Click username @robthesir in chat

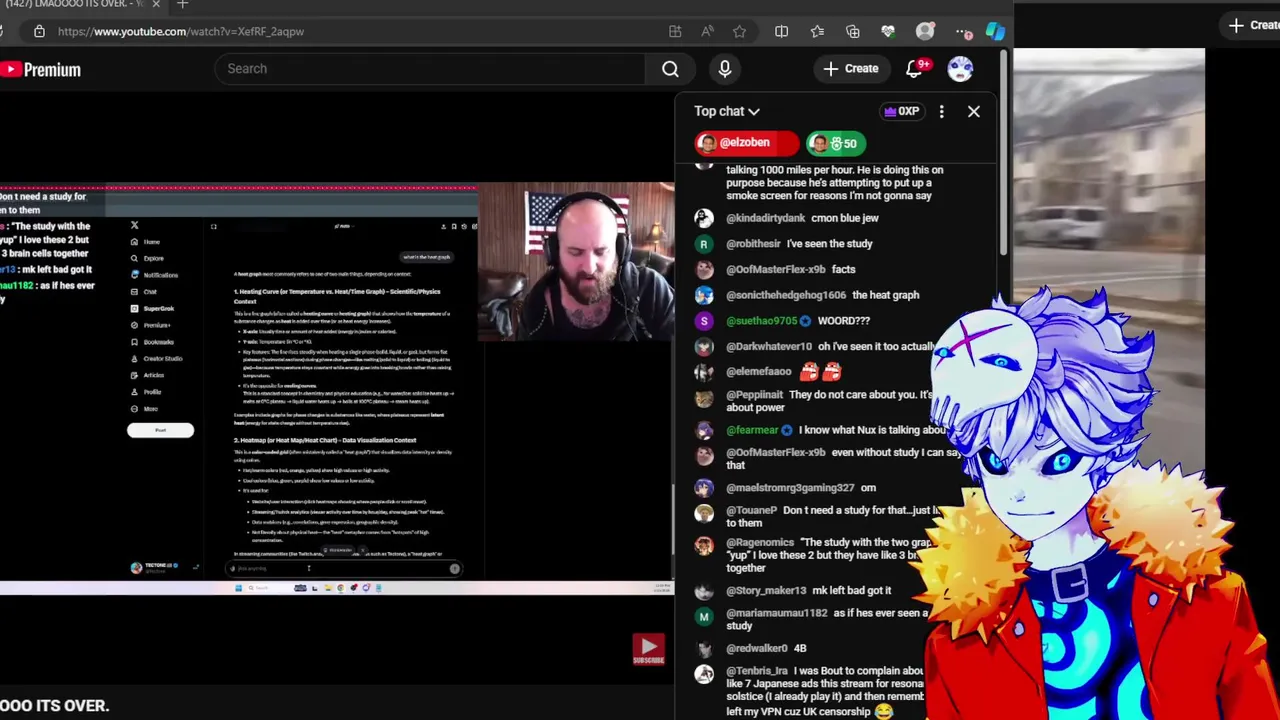753,243
